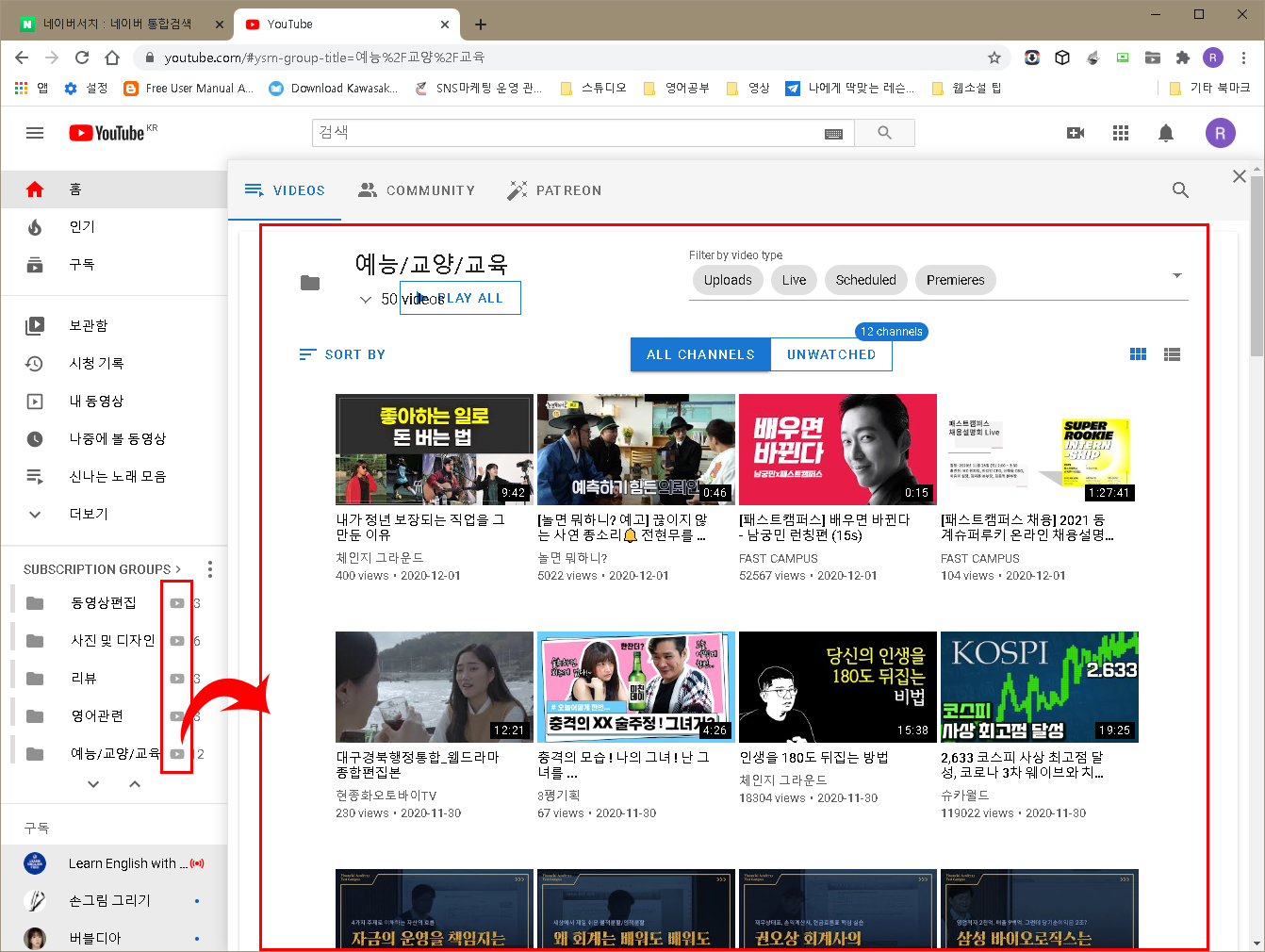The image size is (1265, 952).
Task: Open the Chrome three-dot menu
Action: click(1244, 57)
